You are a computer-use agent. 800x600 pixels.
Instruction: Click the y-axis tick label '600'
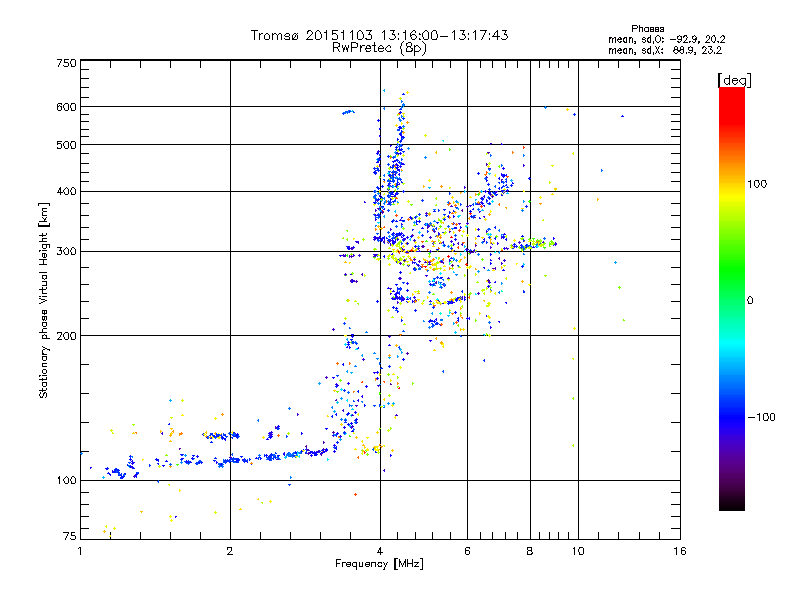[66, 107]
